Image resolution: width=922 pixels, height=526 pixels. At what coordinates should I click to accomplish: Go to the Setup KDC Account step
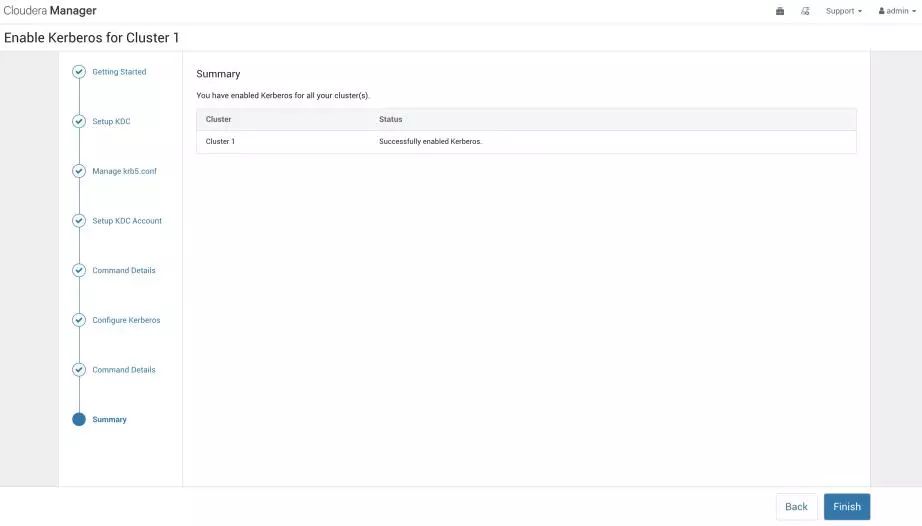tap(127, 220)
